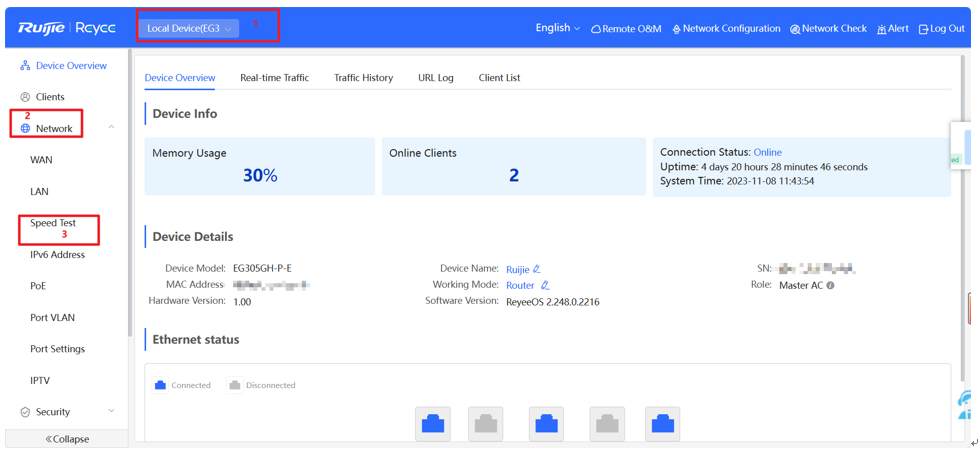
Task: Click the edit icon beside Working Mode Router
Action: coord(545,285)
